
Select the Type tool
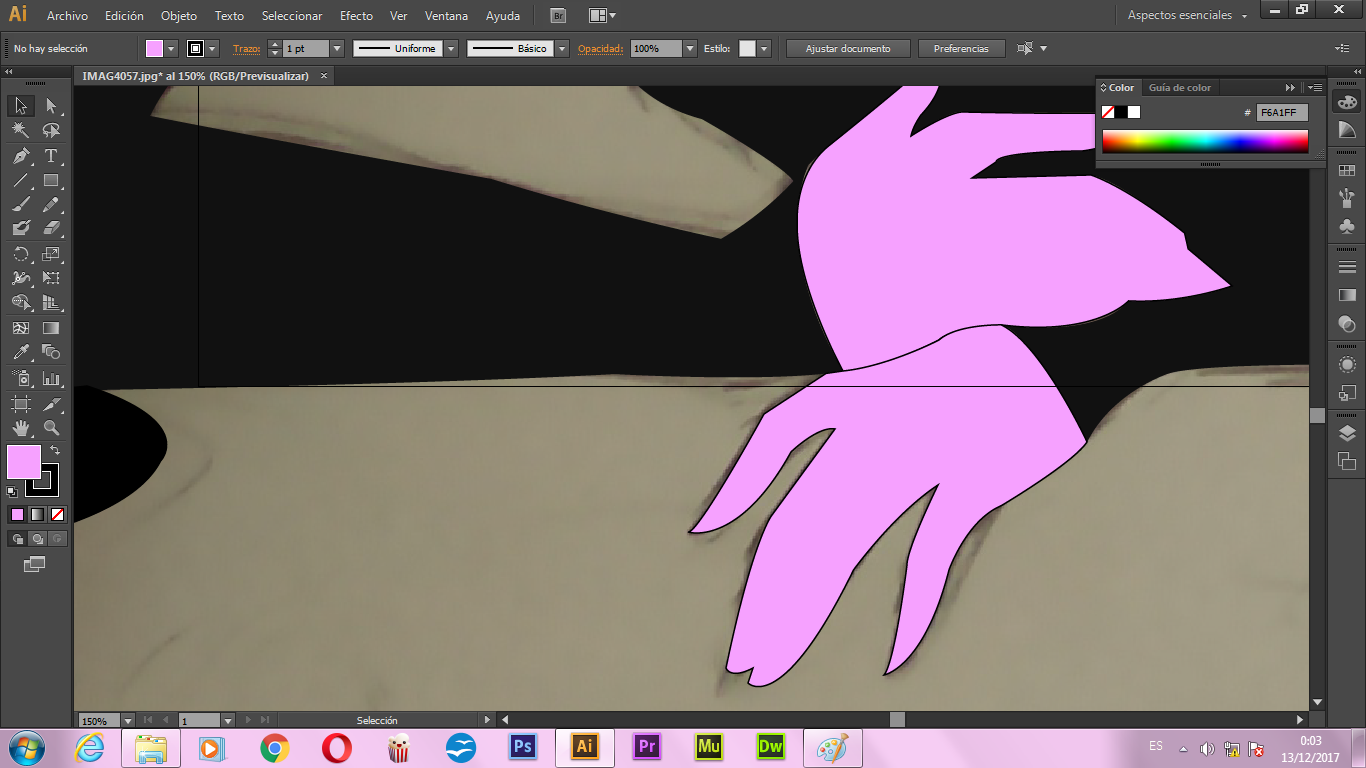pyautogui.click(x=51, y=156)
